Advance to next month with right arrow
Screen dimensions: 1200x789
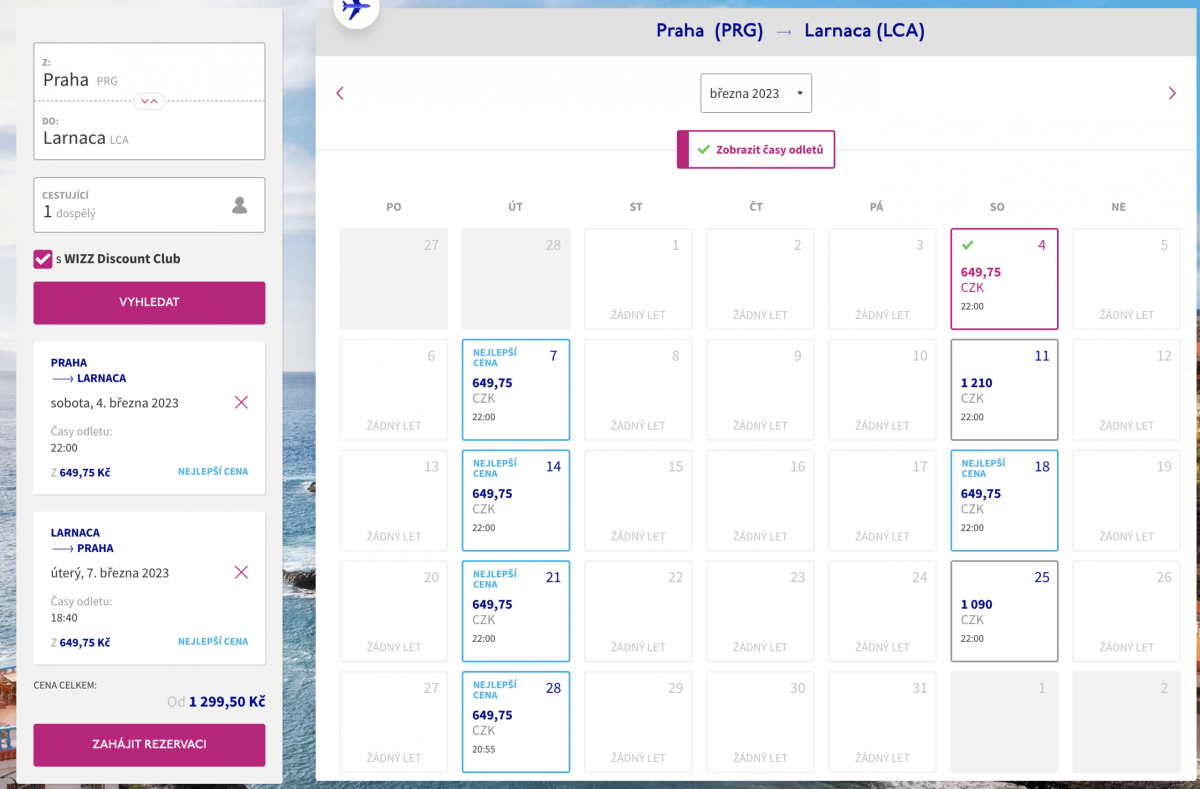tap(1172, 93)
